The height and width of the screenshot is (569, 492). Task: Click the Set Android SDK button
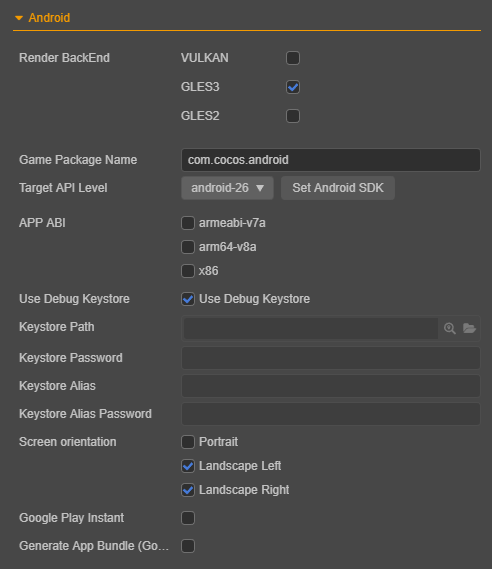[x=338, y=188]
